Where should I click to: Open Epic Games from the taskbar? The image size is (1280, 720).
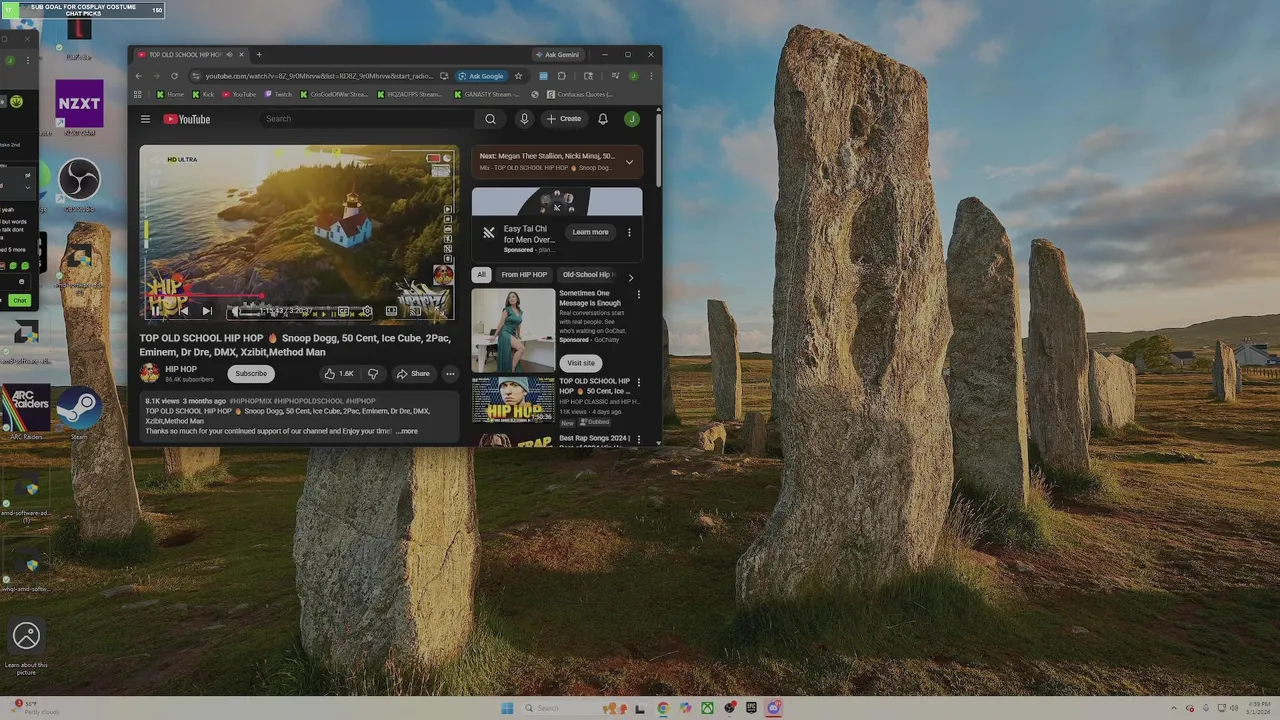(751, 708)
